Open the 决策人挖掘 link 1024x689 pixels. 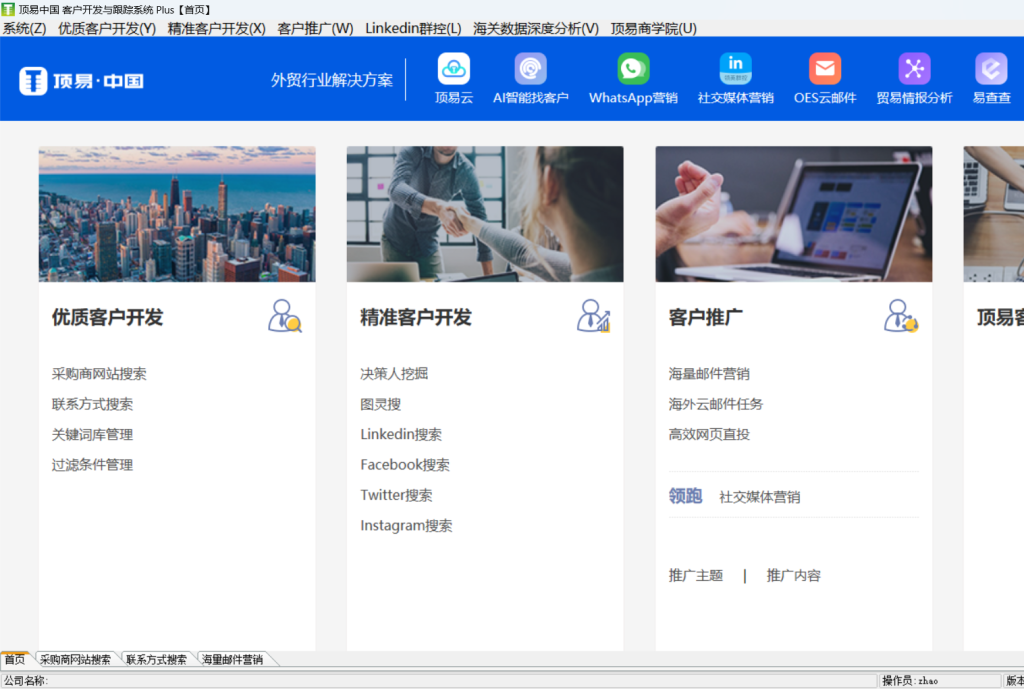tap(394, 374)
